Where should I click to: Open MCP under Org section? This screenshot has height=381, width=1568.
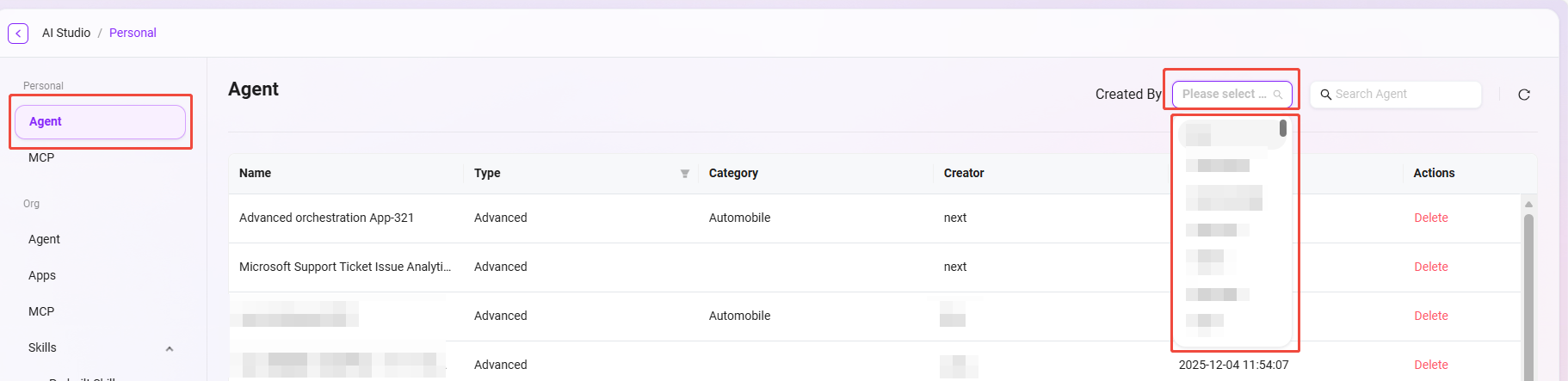(41, 311)
